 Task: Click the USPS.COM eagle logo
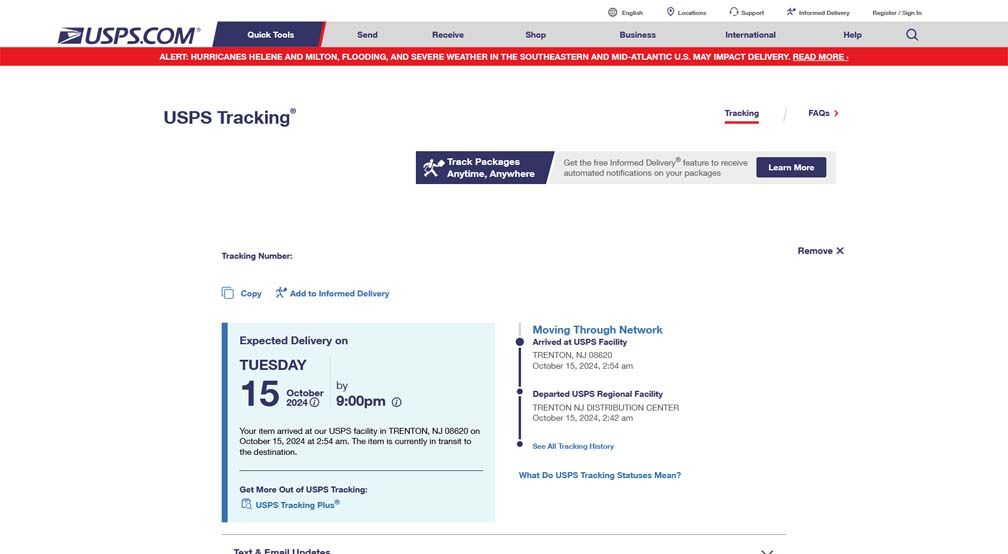tap(128, 36)
